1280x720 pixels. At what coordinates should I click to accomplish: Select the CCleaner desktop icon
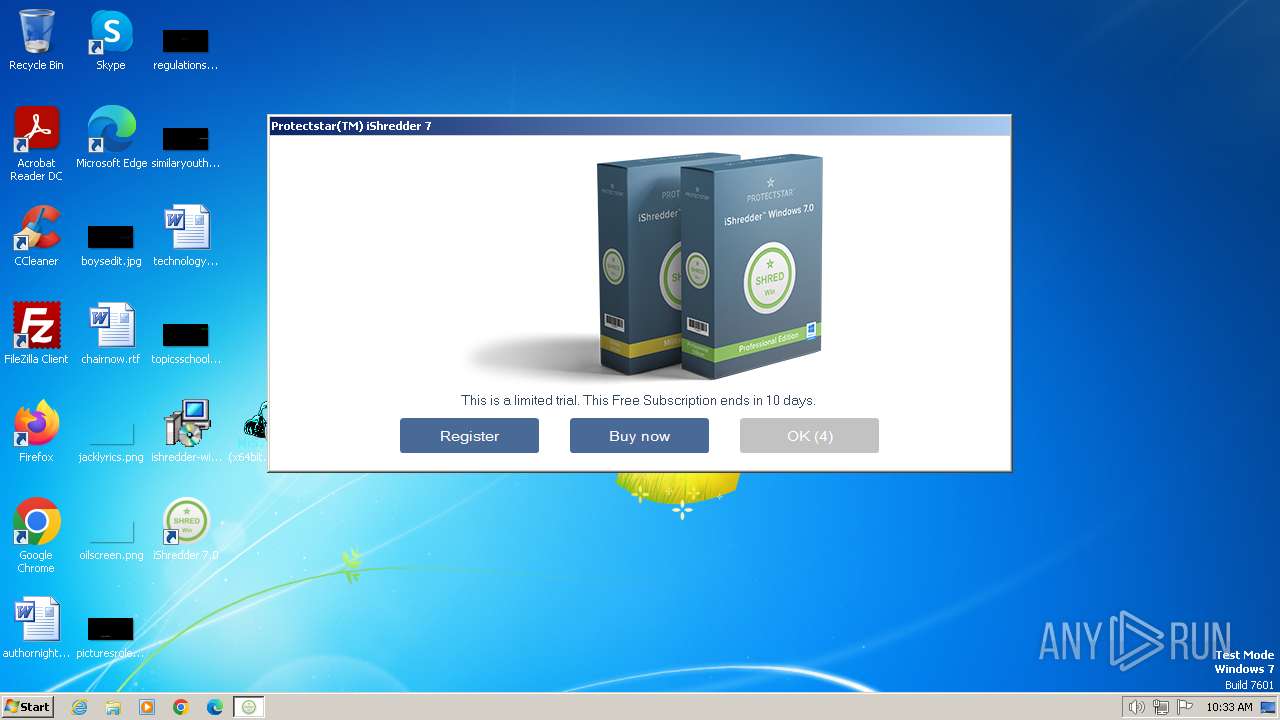36,236
